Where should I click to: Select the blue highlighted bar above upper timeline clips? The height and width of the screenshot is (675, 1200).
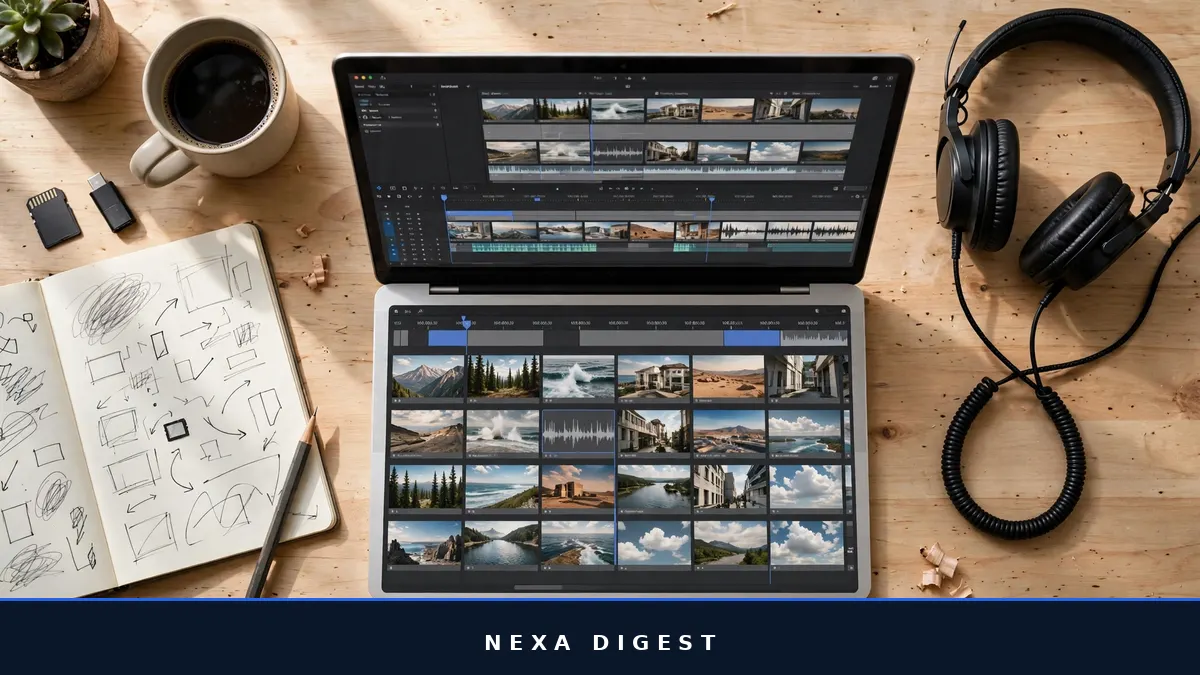click(x=481, y=214)
